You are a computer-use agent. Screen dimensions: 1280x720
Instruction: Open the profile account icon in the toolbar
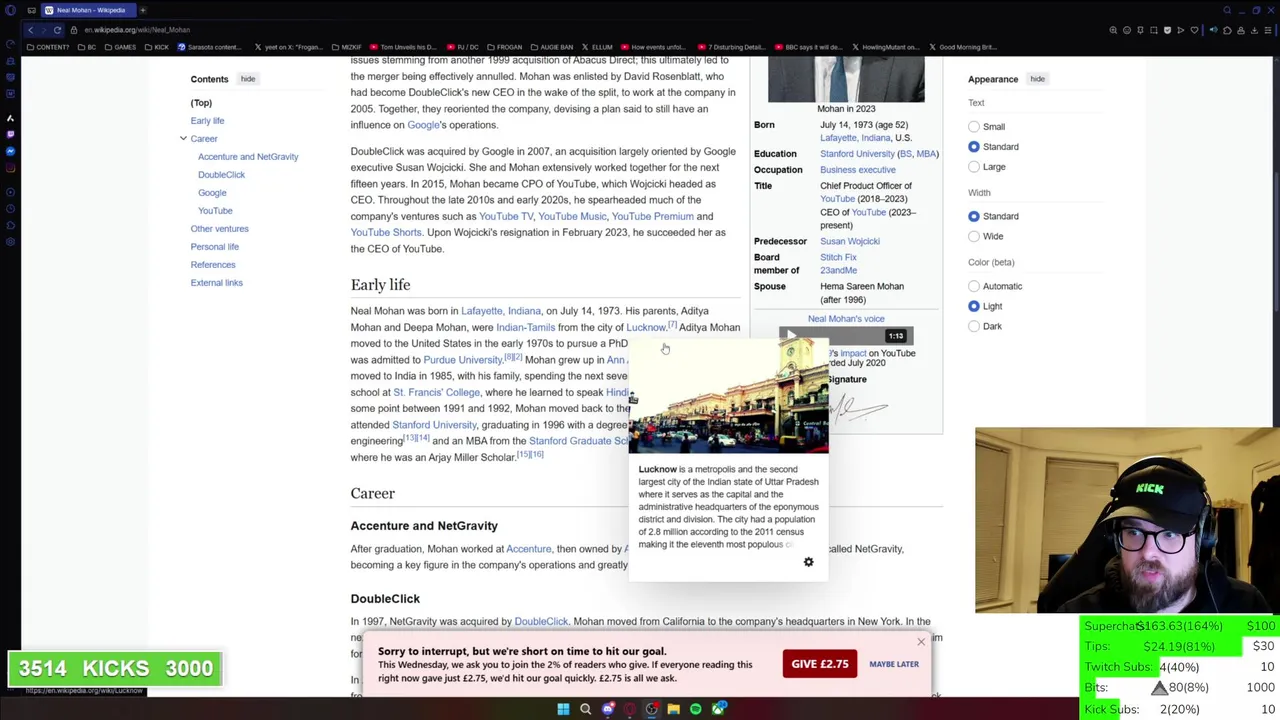(1241, 30)
